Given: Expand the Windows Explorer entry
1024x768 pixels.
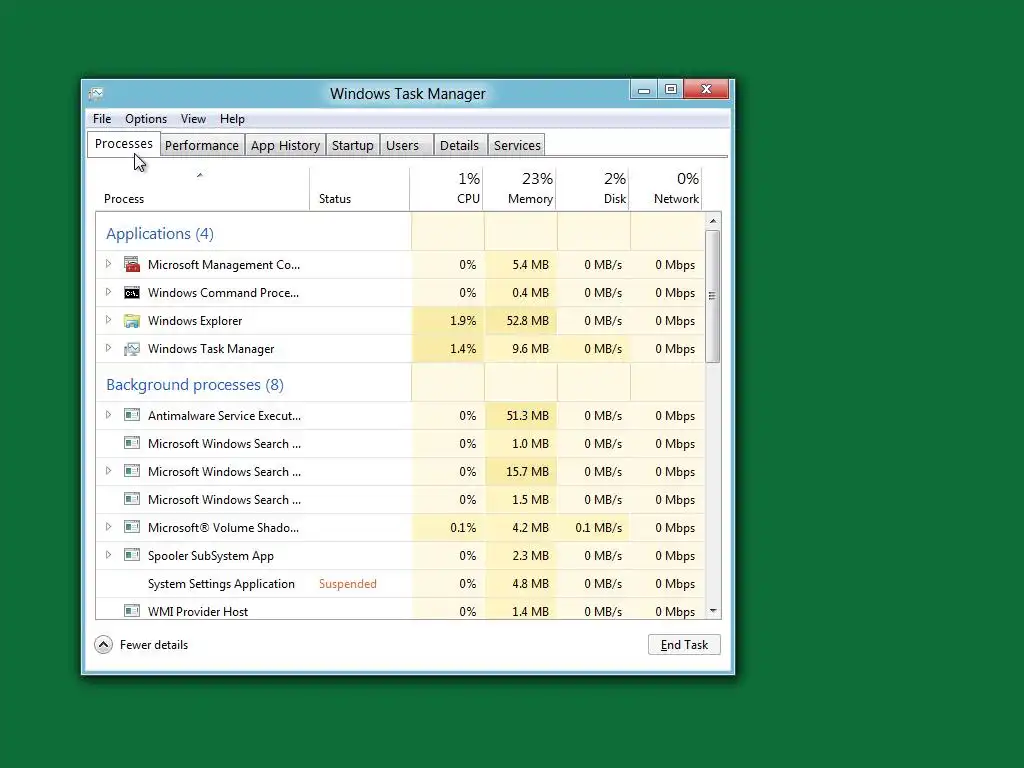Looking at the screenshot, I should coord(108,320).
